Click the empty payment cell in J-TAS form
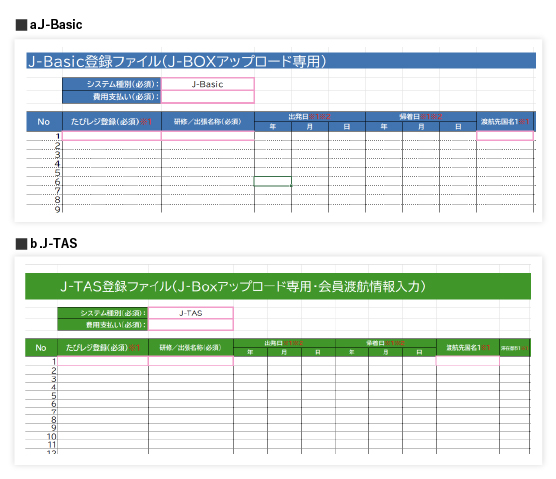This screenshot has width=556, height=479. click(191, 325)
